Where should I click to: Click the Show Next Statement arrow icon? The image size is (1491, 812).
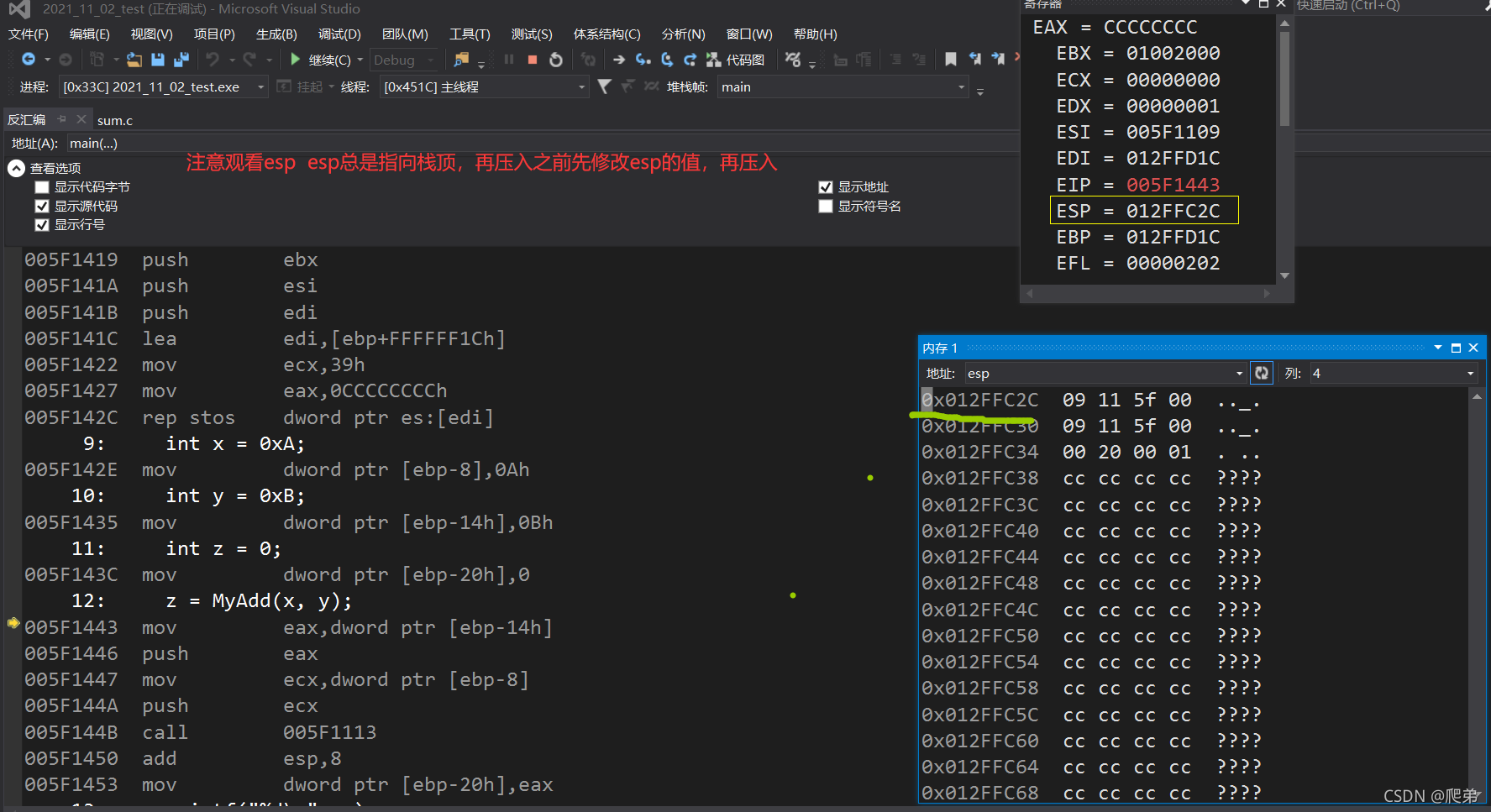tap(619, 60)
